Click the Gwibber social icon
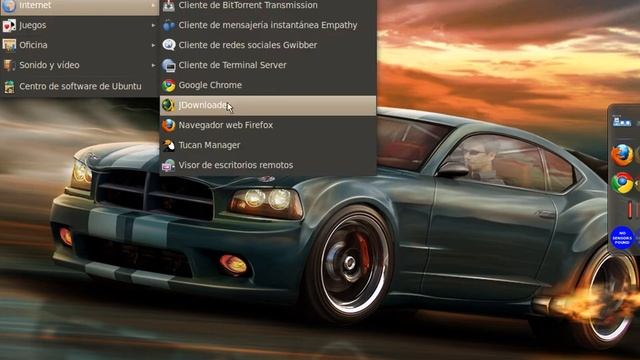Image resolution: width=640 pixels, height=360 pixels. click(x=169, y=45)
